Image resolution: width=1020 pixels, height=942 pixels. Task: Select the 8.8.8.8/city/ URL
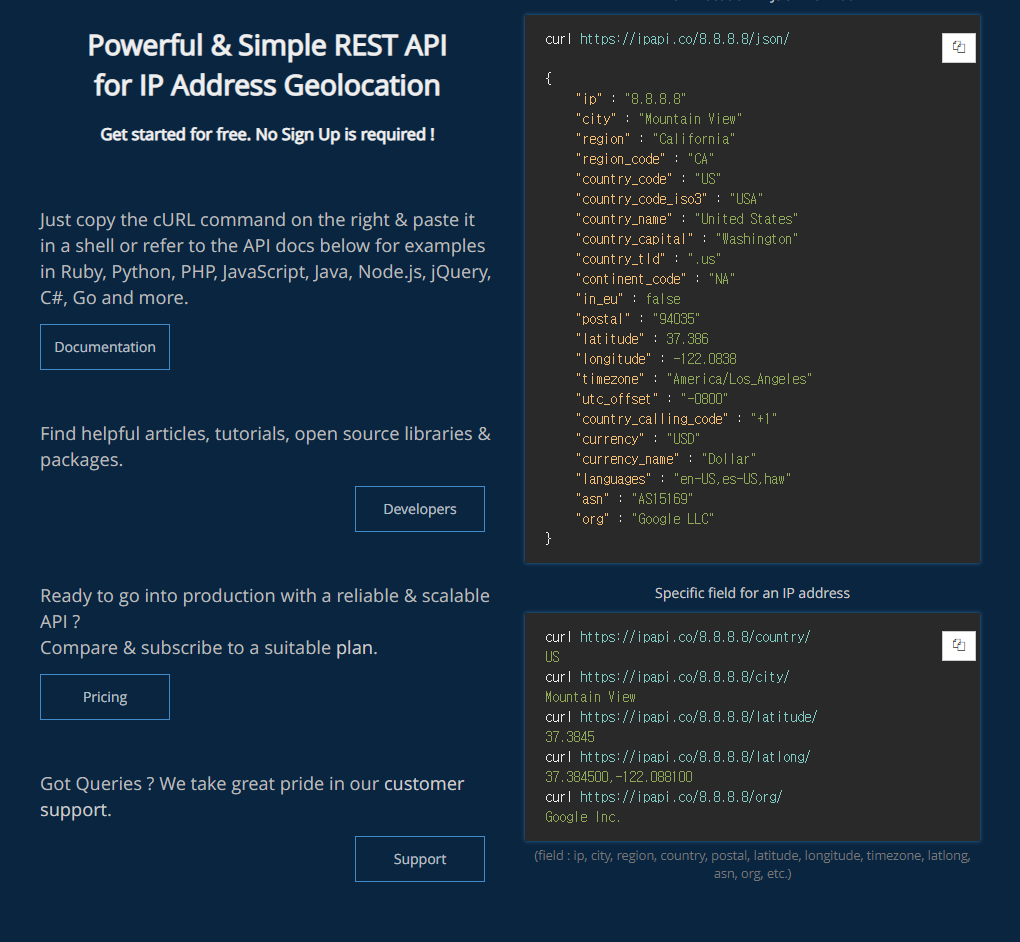684,677
